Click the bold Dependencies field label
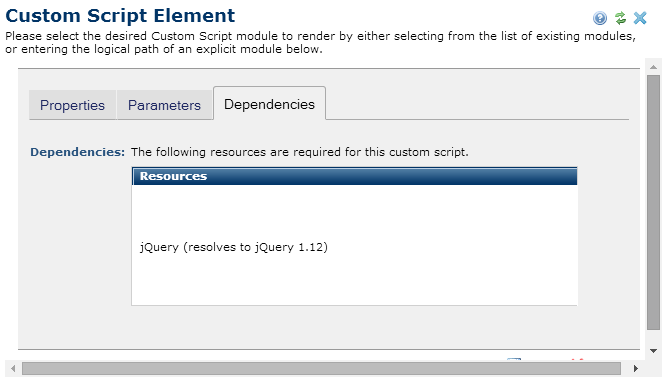 (77, 152)
